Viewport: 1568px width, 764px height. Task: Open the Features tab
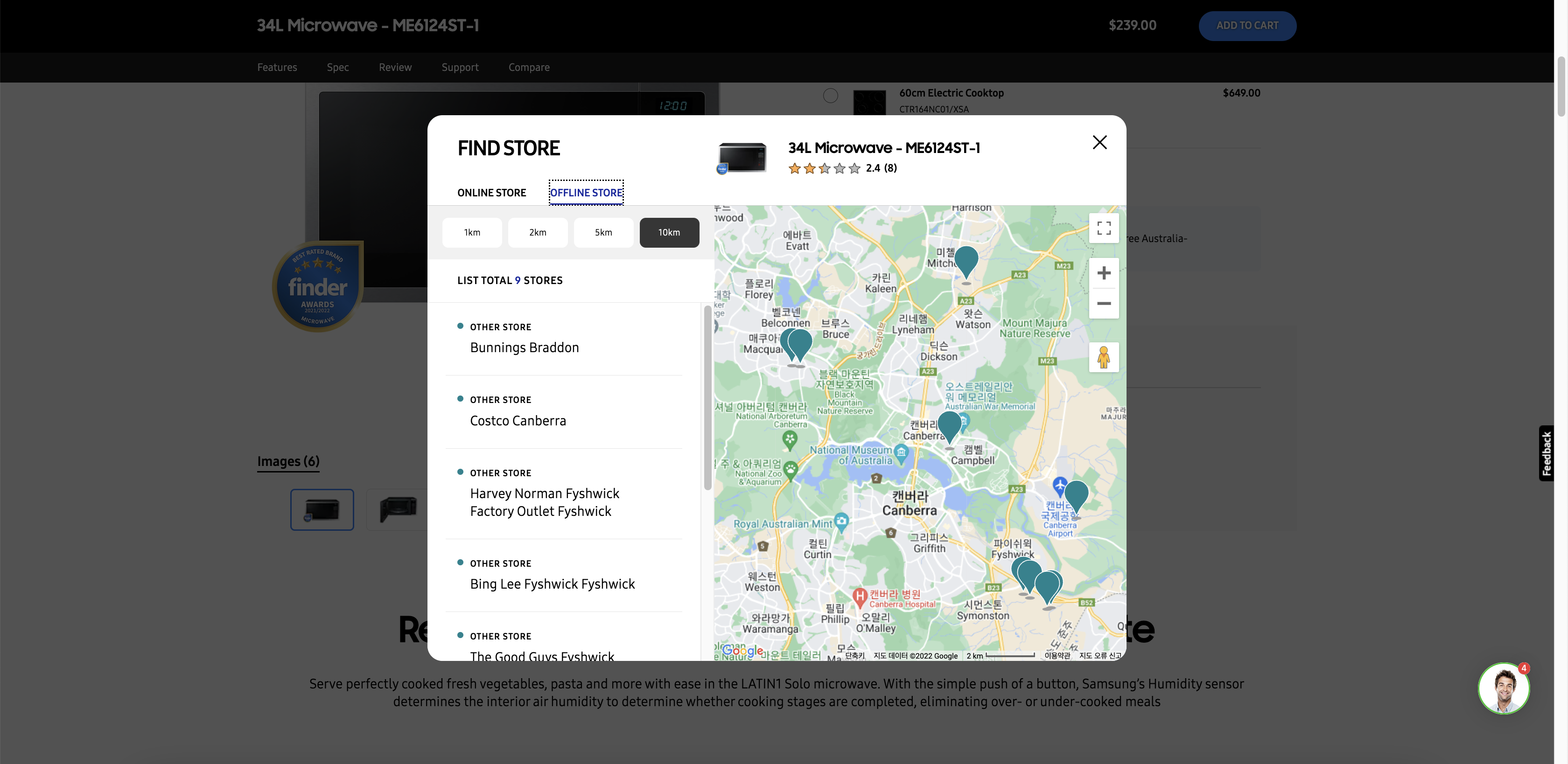click(x=277, y=68)
